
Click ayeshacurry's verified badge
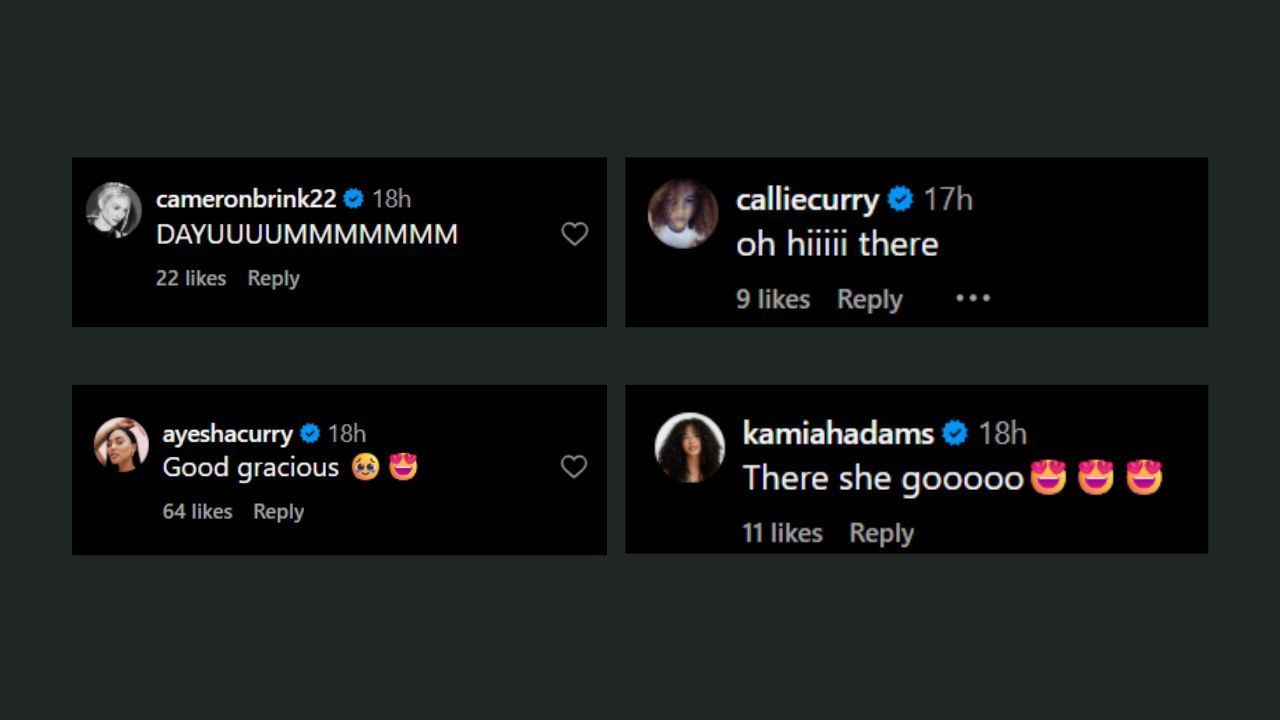[x=310, y=433]
